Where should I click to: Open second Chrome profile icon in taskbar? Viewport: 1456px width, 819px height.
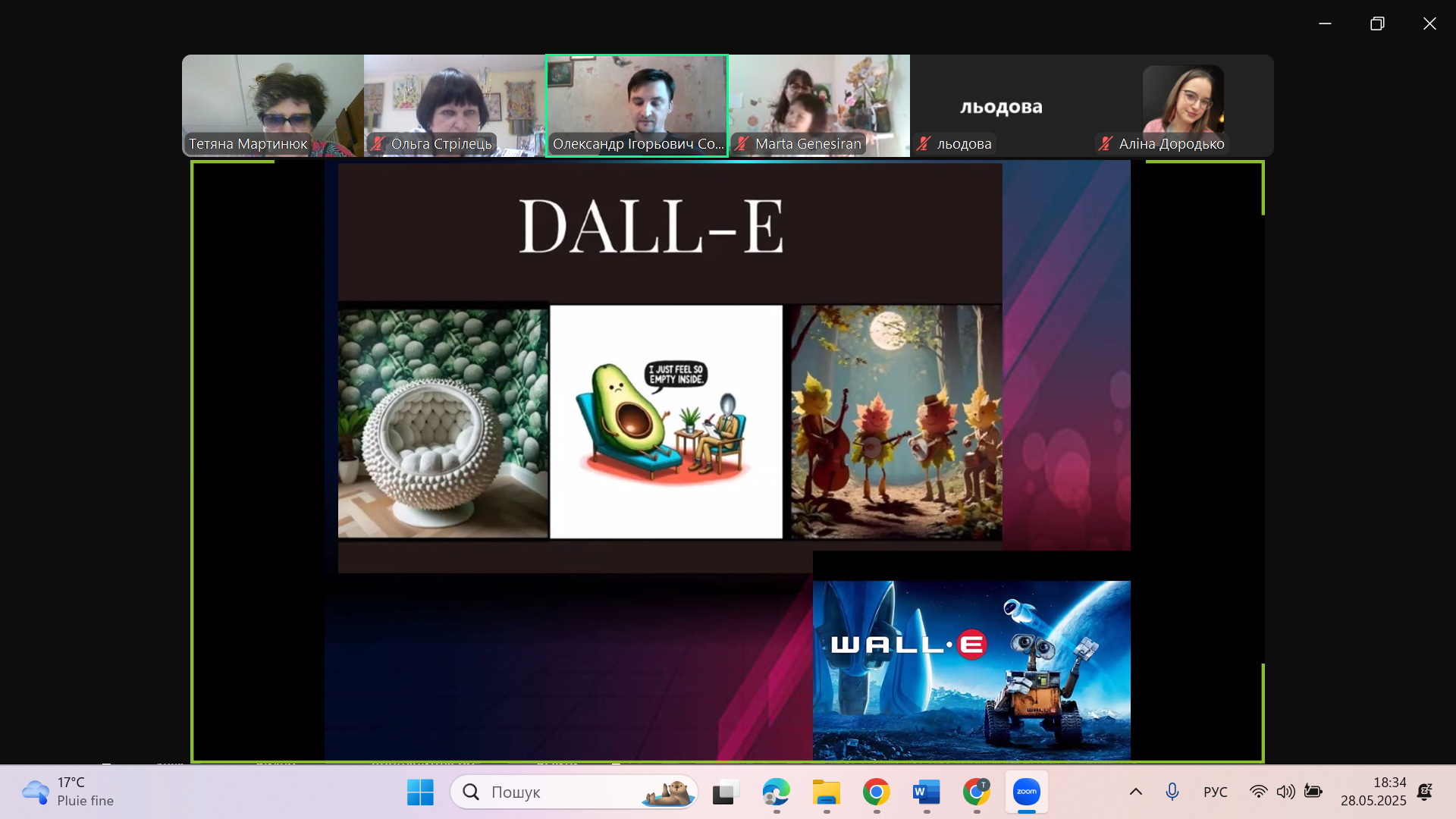tap(976, 792)
